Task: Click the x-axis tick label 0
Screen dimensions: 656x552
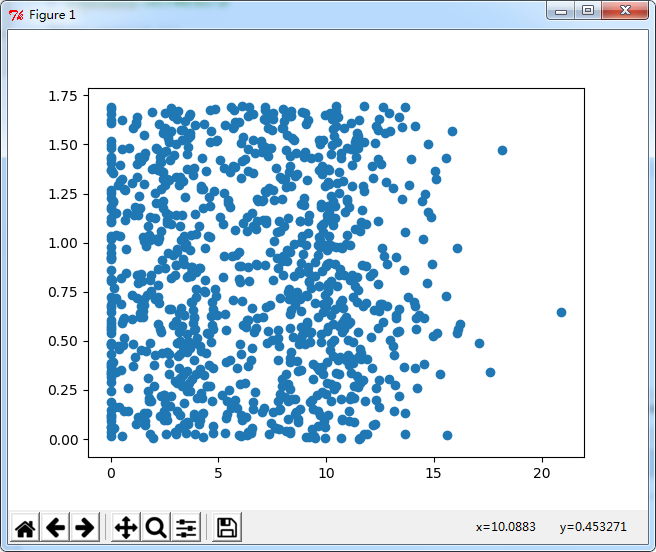Action: click(x=111, y=473)
